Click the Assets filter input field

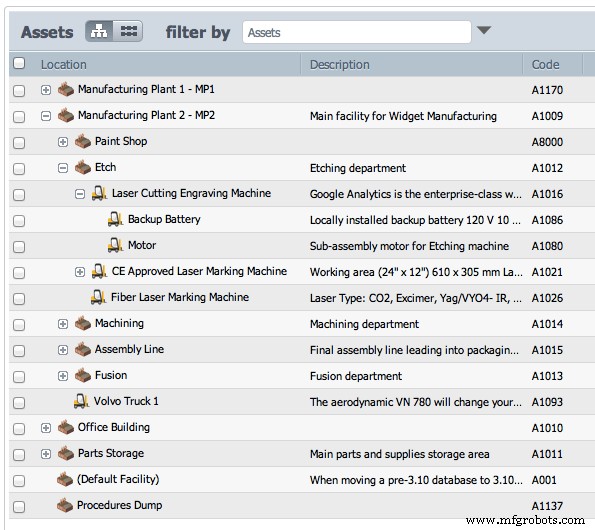click(357, 32)
